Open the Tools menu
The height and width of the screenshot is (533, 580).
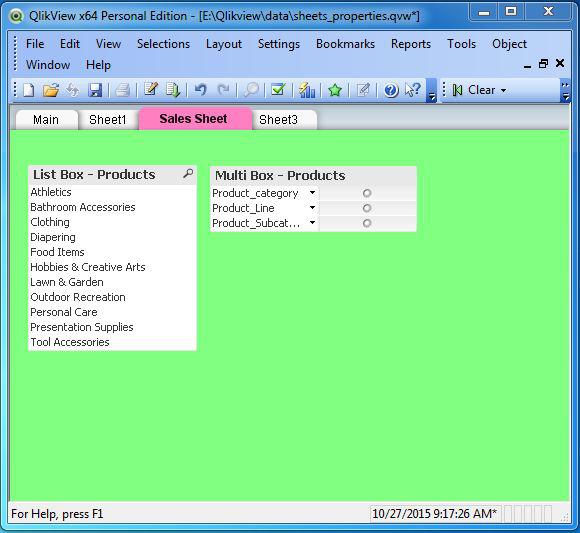pos(461,44)
